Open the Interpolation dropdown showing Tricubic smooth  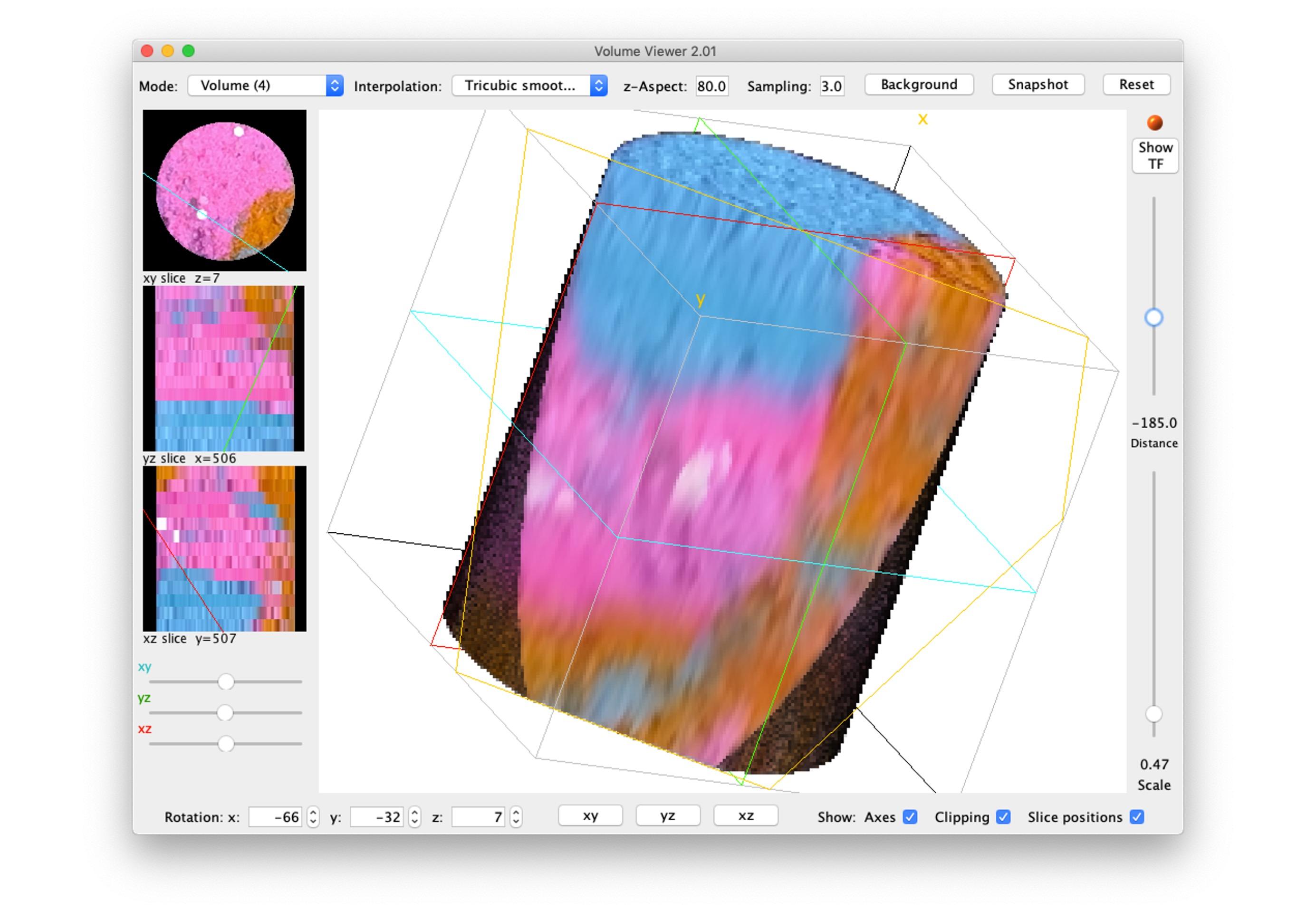pos(529,86)
